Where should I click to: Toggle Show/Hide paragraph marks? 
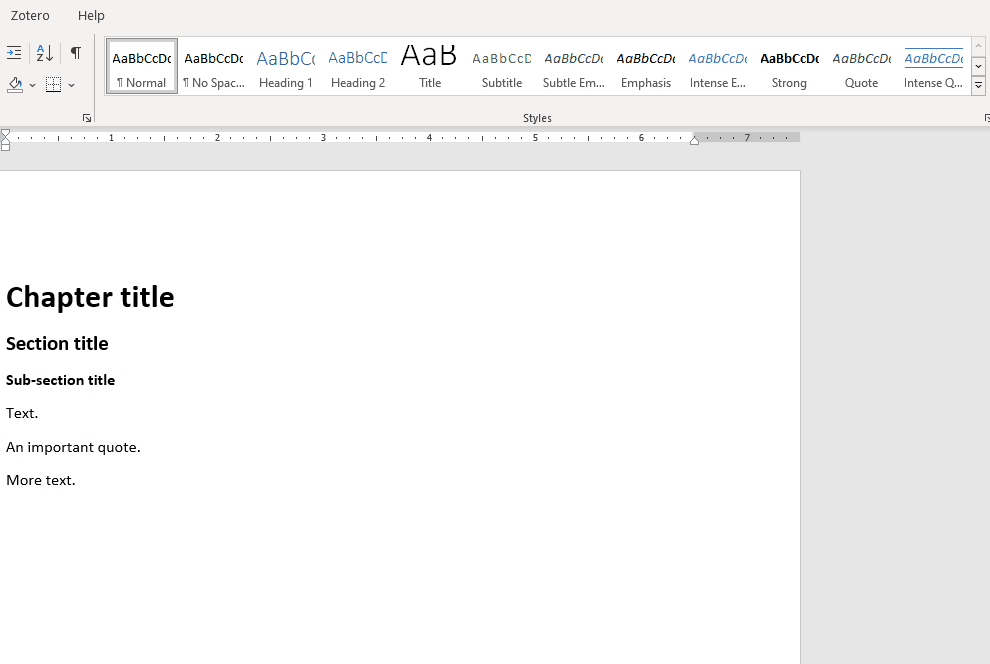[x=76, y=53]
